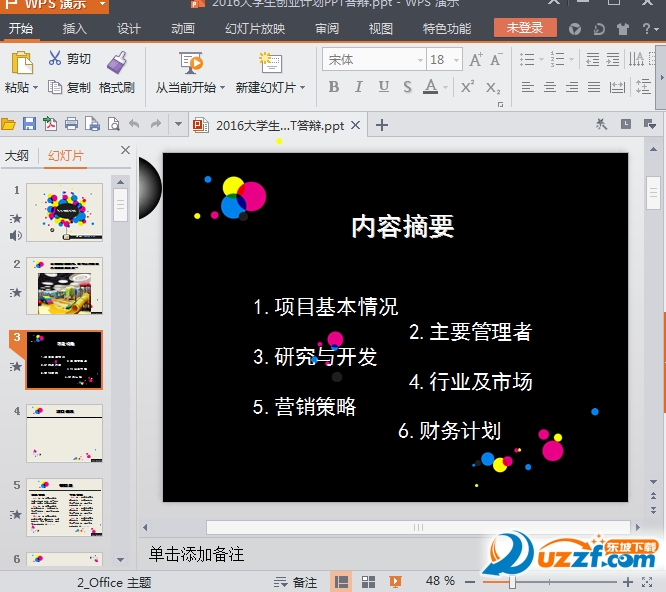Viewport: 666px width, 592px height.
Task: Click the New Slide icon
Action: (270, 63)
